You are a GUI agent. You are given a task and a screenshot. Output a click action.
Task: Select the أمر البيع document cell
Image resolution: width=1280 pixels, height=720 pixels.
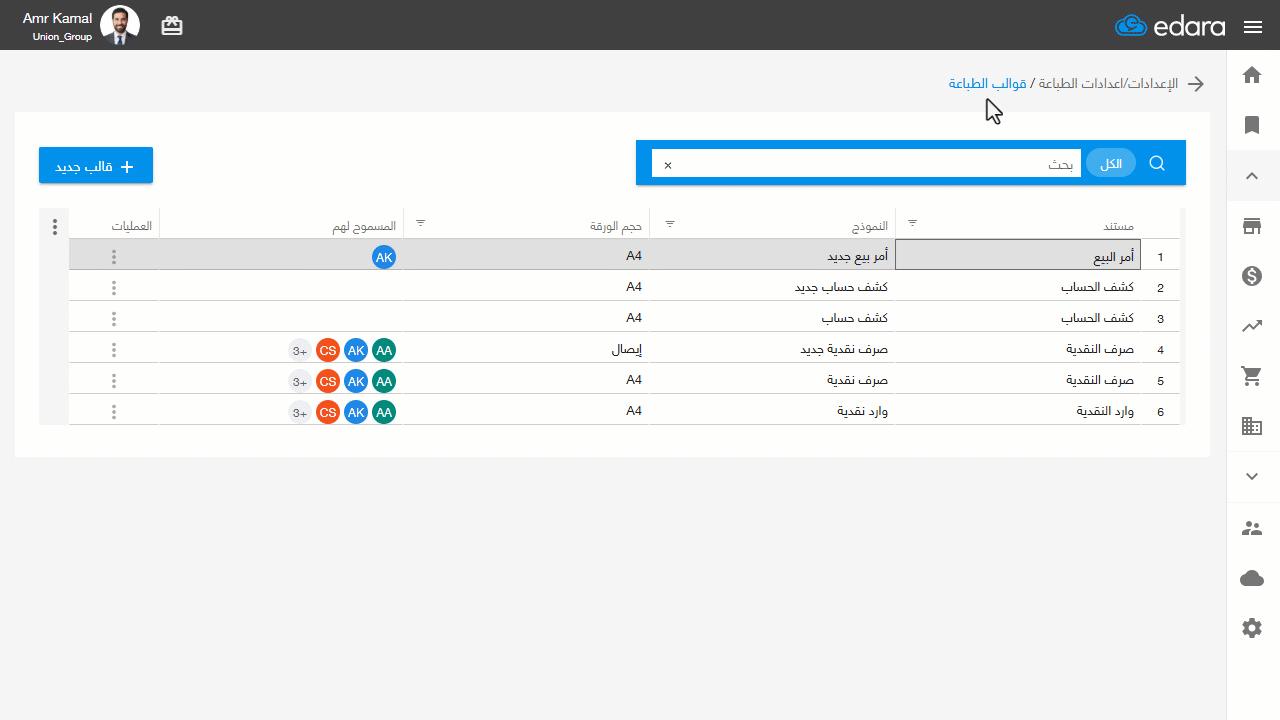pos(1018,256)
